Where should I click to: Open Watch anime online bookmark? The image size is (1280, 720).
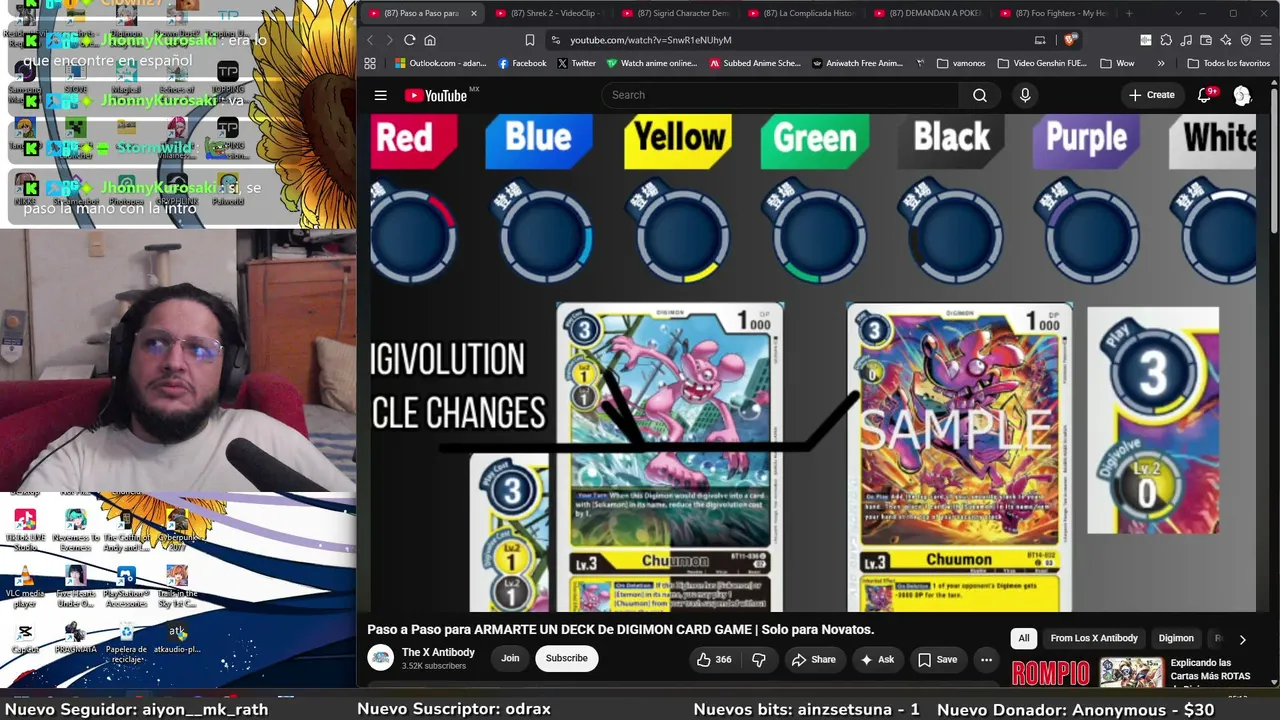click(651, 63)
